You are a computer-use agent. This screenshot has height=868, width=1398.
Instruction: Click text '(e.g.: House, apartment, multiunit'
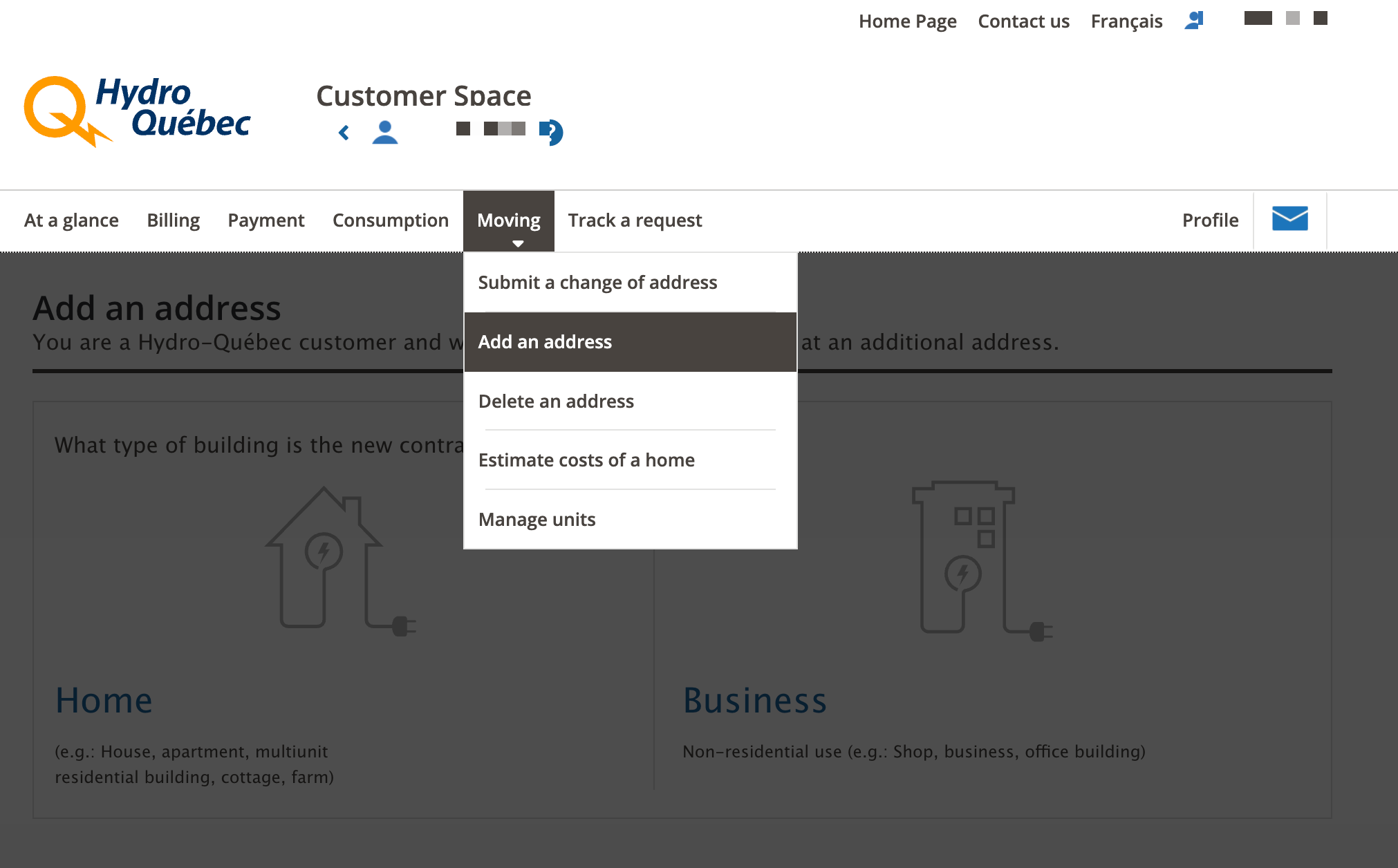(x=192, y=752)
